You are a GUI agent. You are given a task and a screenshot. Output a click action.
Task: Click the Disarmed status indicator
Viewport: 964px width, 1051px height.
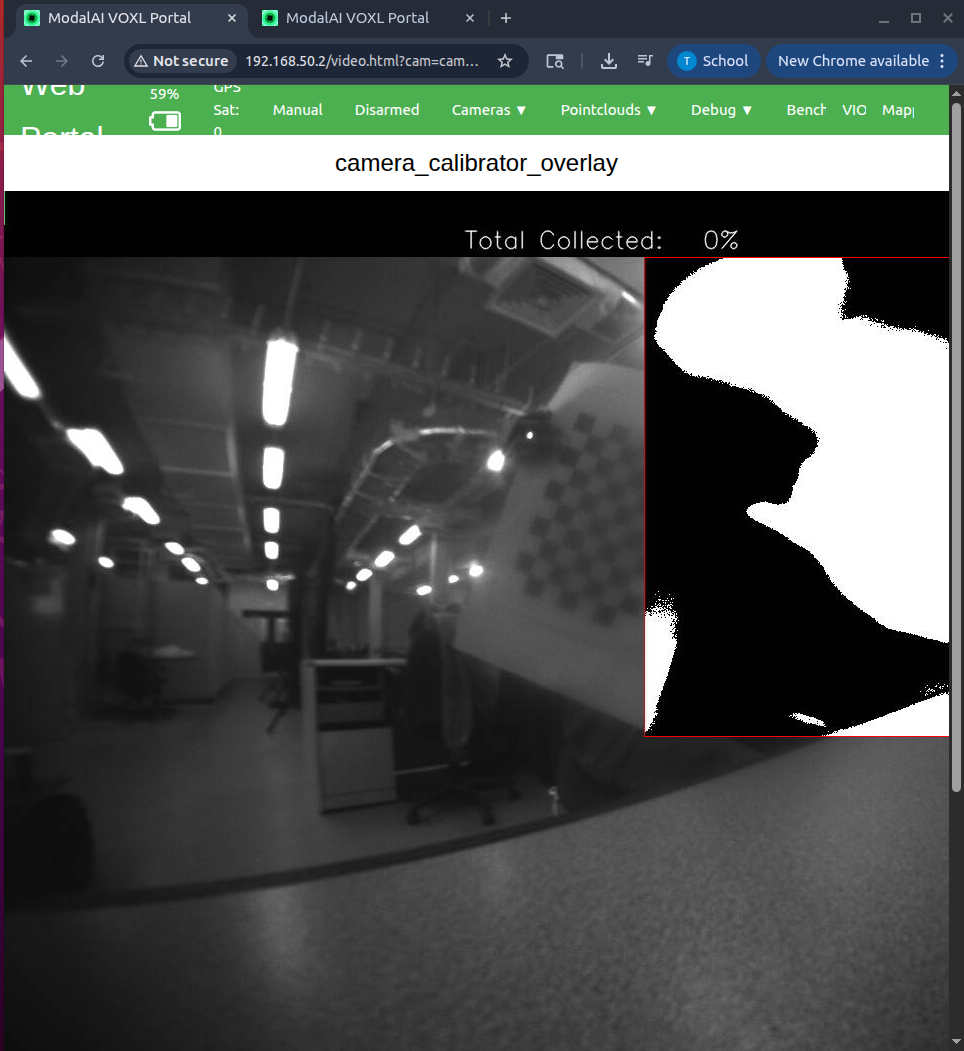(387, 110)
